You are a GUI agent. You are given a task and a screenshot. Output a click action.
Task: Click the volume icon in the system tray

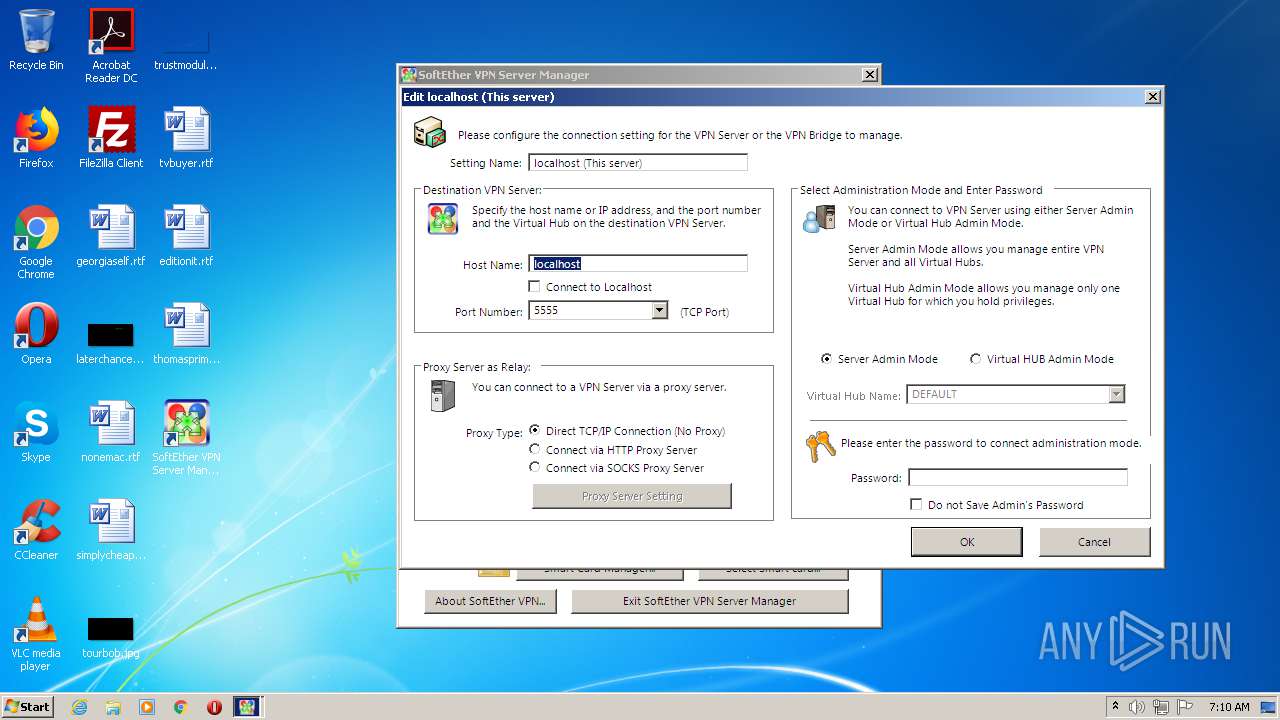[1137, 707]
